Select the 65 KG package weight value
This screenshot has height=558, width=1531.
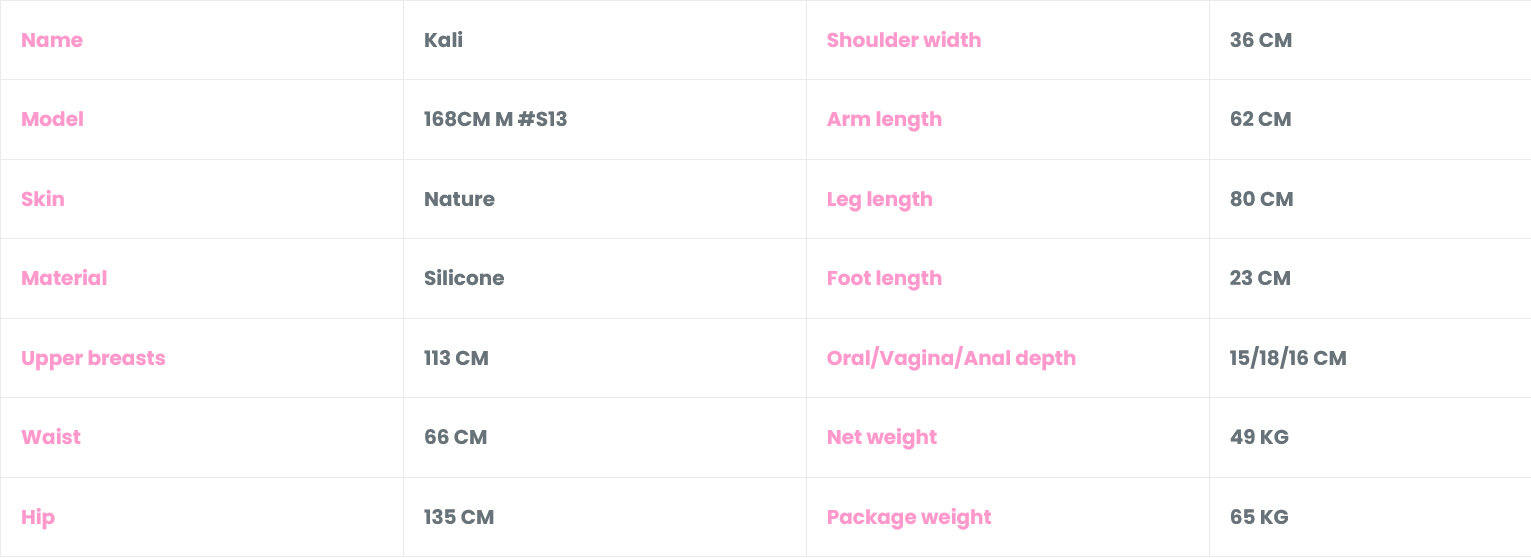coord(1259,517)
